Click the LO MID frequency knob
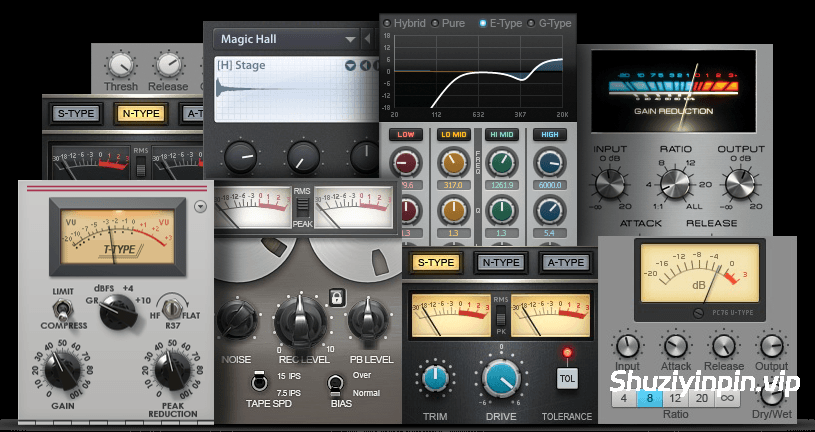 [x=453, y=162]
